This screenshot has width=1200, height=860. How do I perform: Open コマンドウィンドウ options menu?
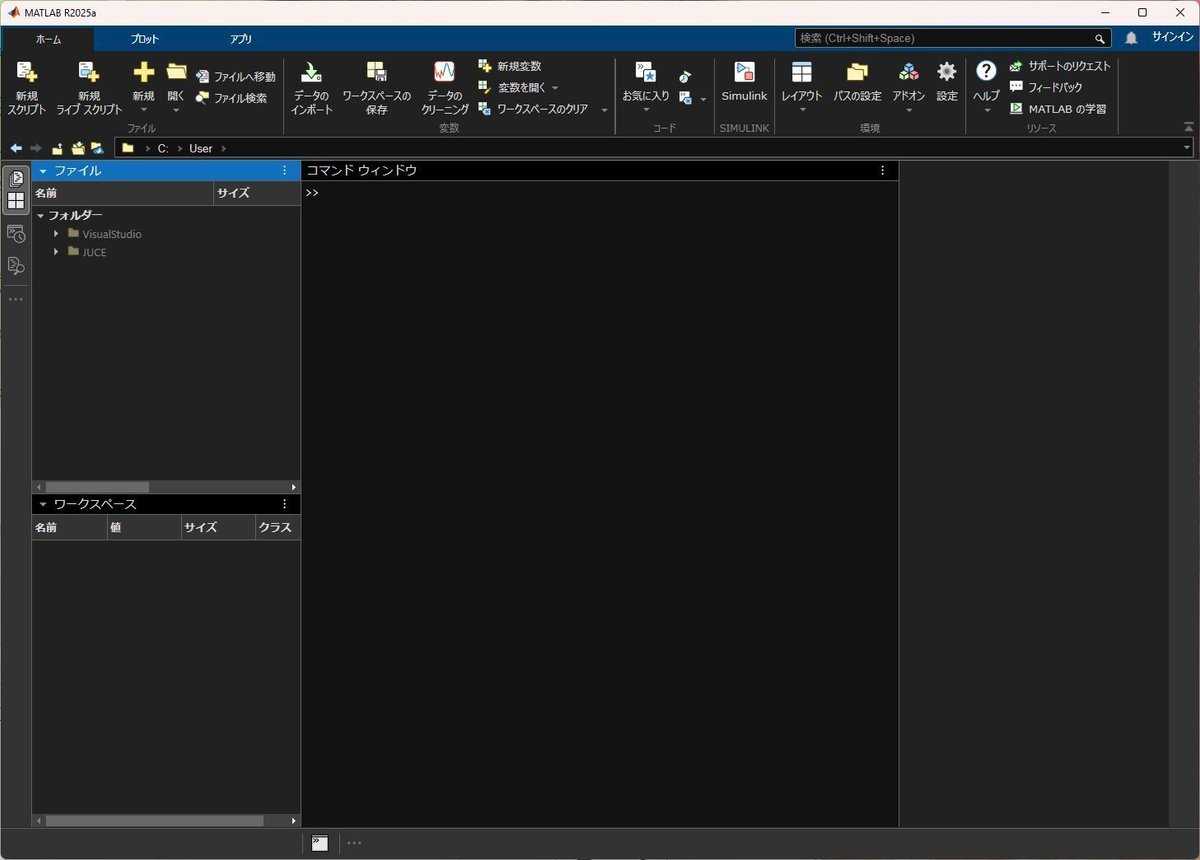point(882,171)
